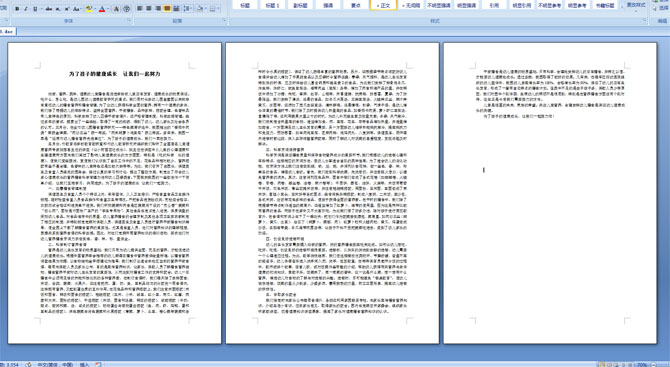The height and width of the screenshot is (367, 670).
Task: Toggle the active Justify alignment button
Action: [x=167, y=8]
